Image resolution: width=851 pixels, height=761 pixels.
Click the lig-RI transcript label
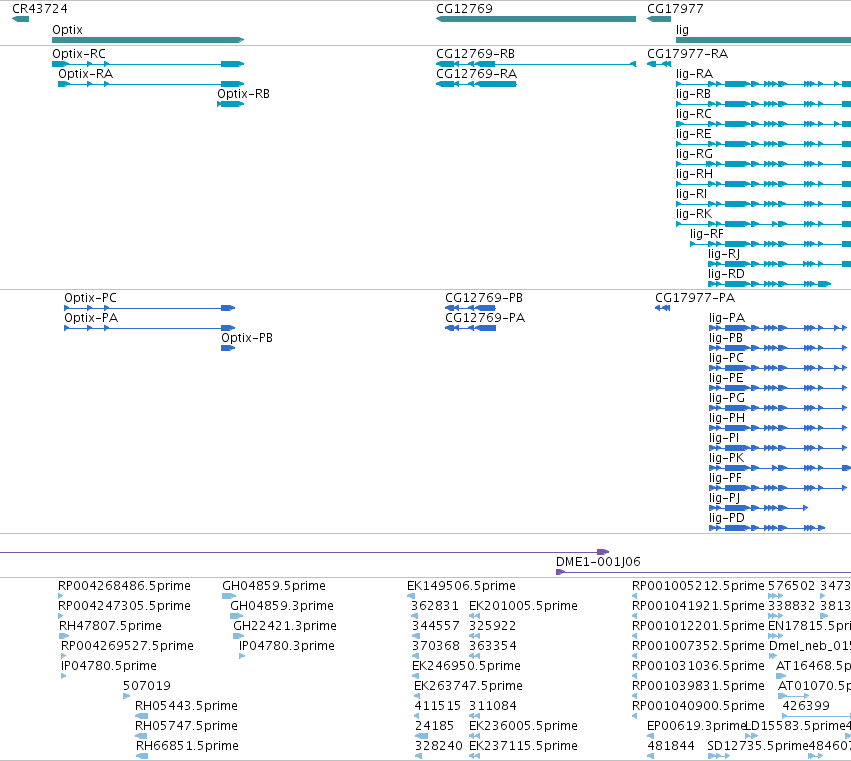(691, 194)
